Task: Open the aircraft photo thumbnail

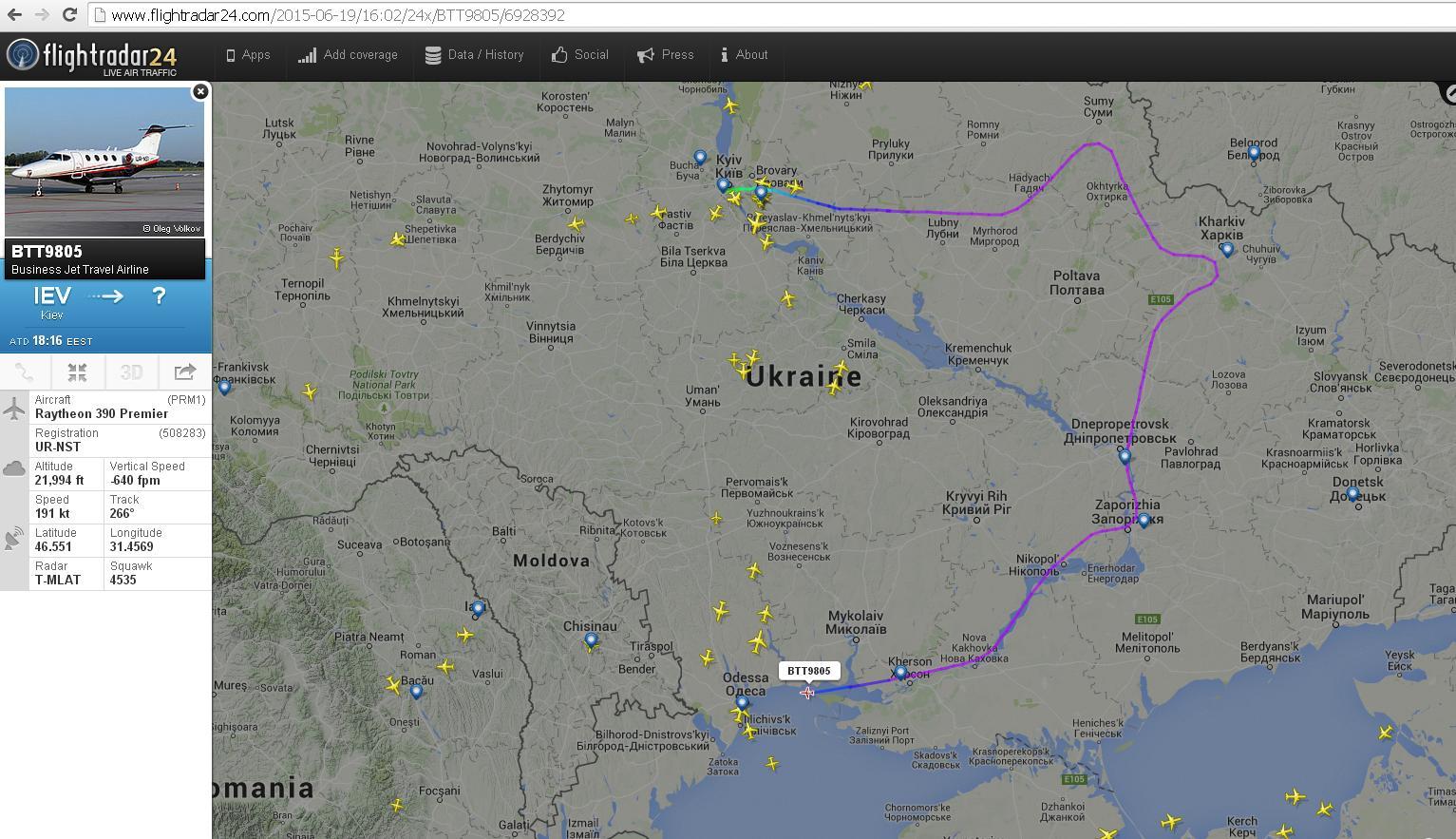Action: pyautogui.click(x=104, y=162)
